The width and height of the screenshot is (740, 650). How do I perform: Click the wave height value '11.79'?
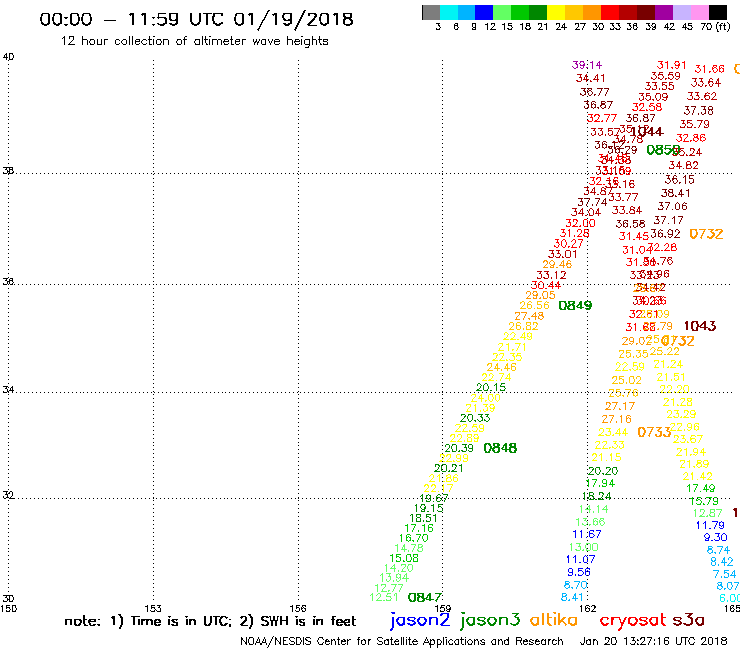(710, 525)
